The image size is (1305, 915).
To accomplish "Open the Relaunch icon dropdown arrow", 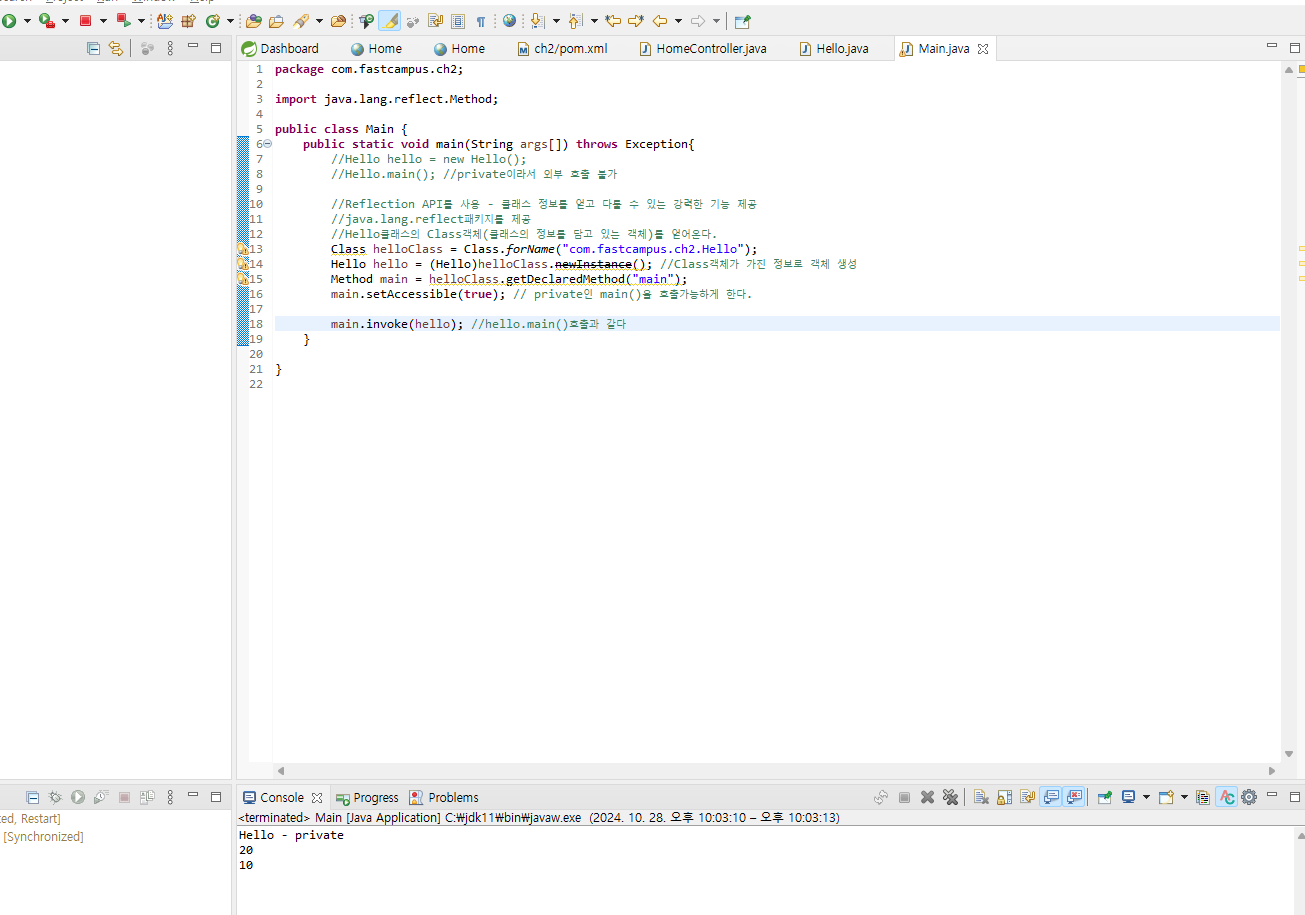I will [x=141, y=20].
